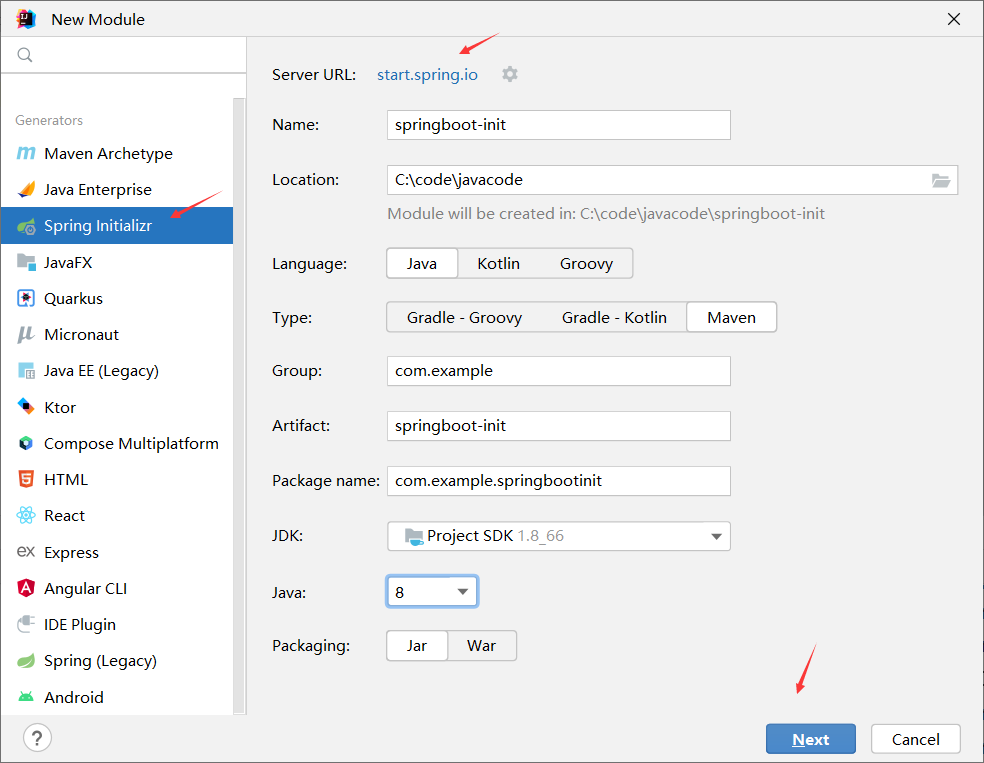Select Micronaut generator
The image size is (984, 763).
click(x=117, y=334)
